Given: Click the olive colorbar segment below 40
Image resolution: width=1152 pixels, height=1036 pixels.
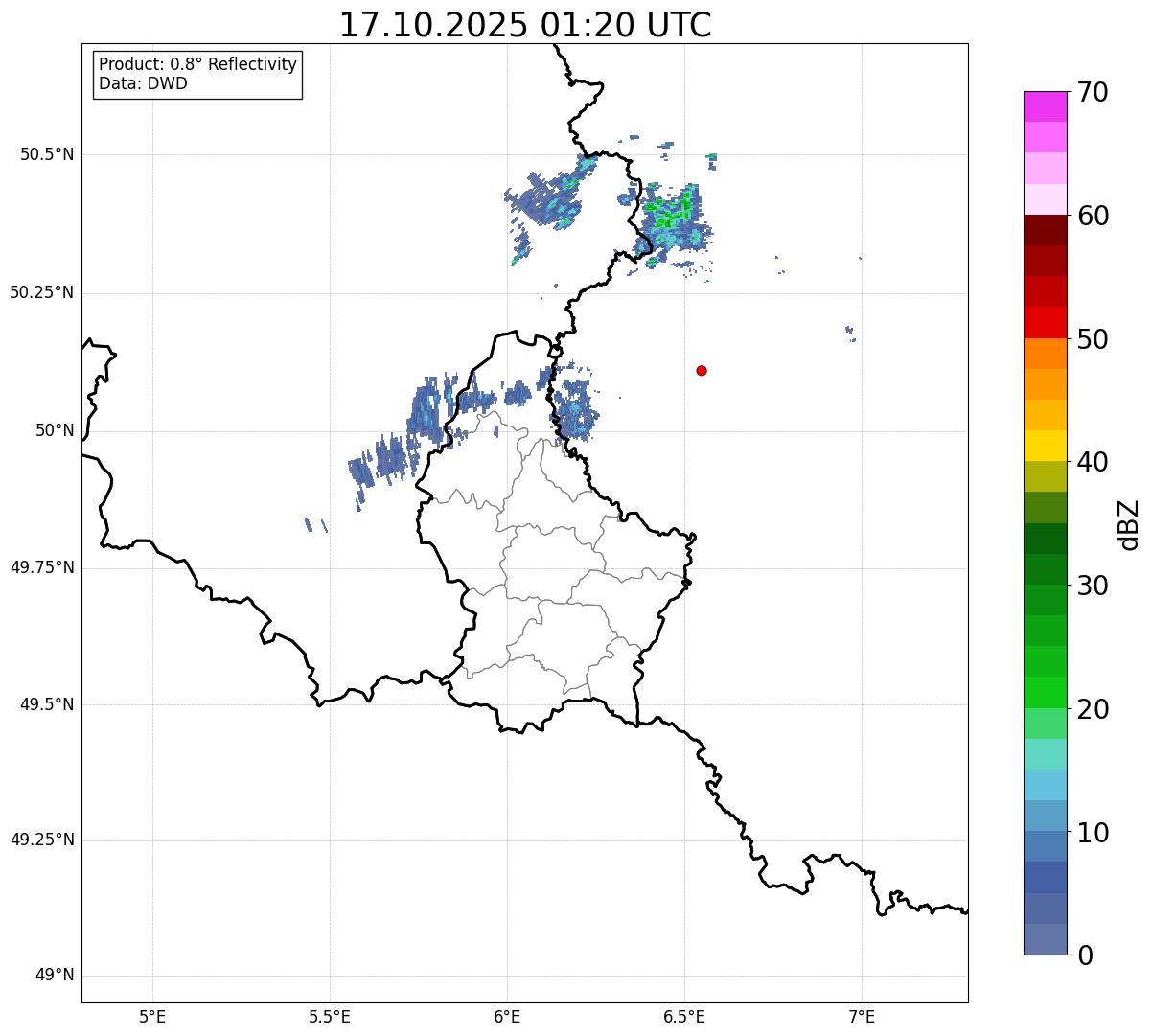Looking at the screenshot, I should pos(1046,476).
